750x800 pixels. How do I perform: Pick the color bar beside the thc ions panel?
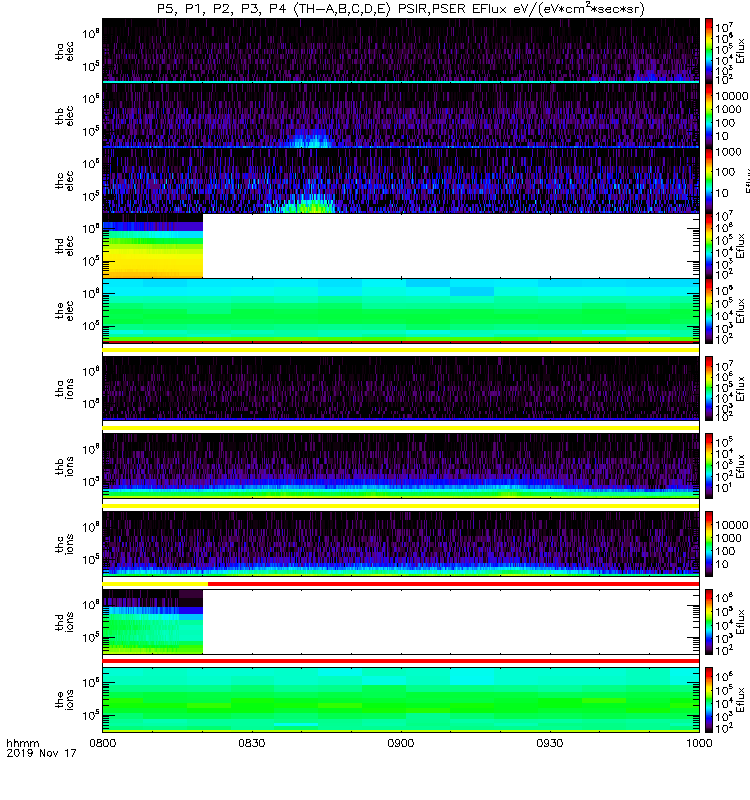(709, 544)
